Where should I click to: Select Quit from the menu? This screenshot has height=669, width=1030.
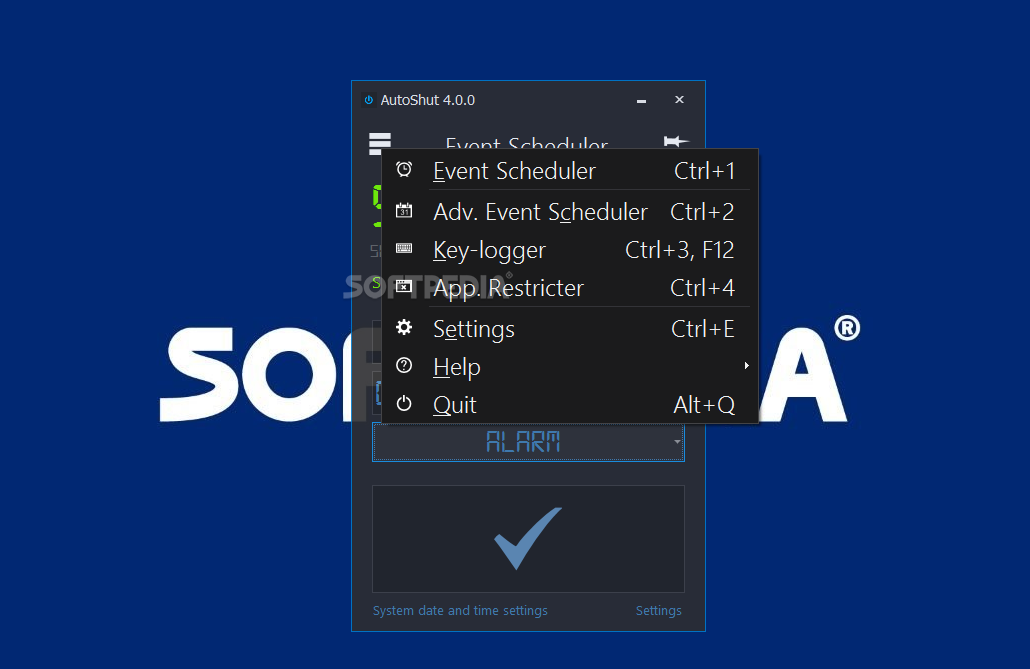pos(570,405)
